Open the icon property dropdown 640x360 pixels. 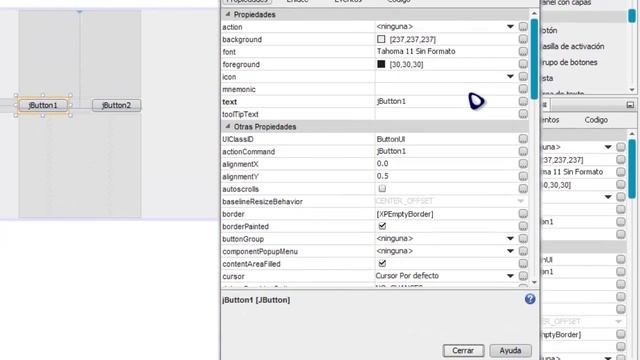coord(510,76)
